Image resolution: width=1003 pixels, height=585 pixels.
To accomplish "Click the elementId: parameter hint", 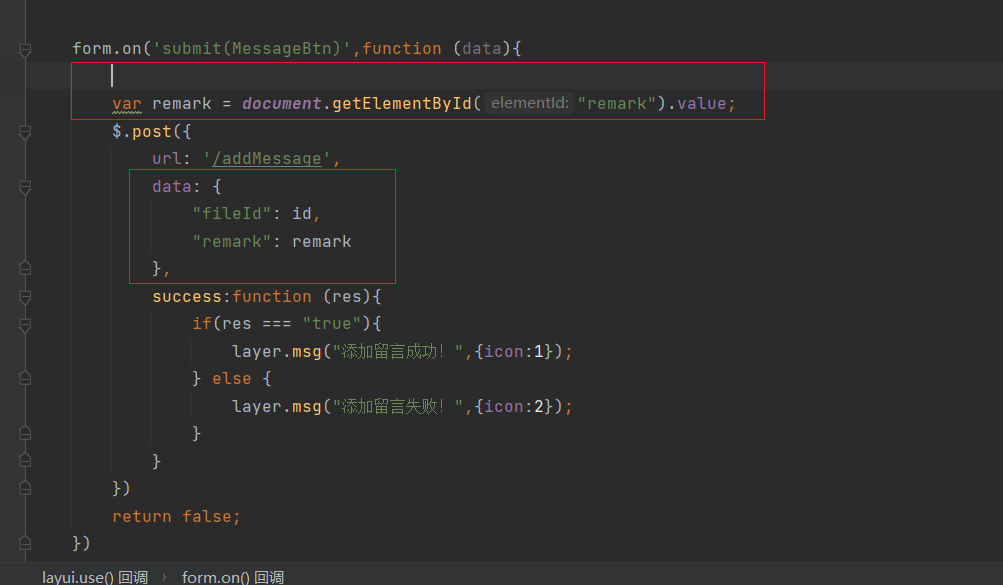I will [530, 103].
